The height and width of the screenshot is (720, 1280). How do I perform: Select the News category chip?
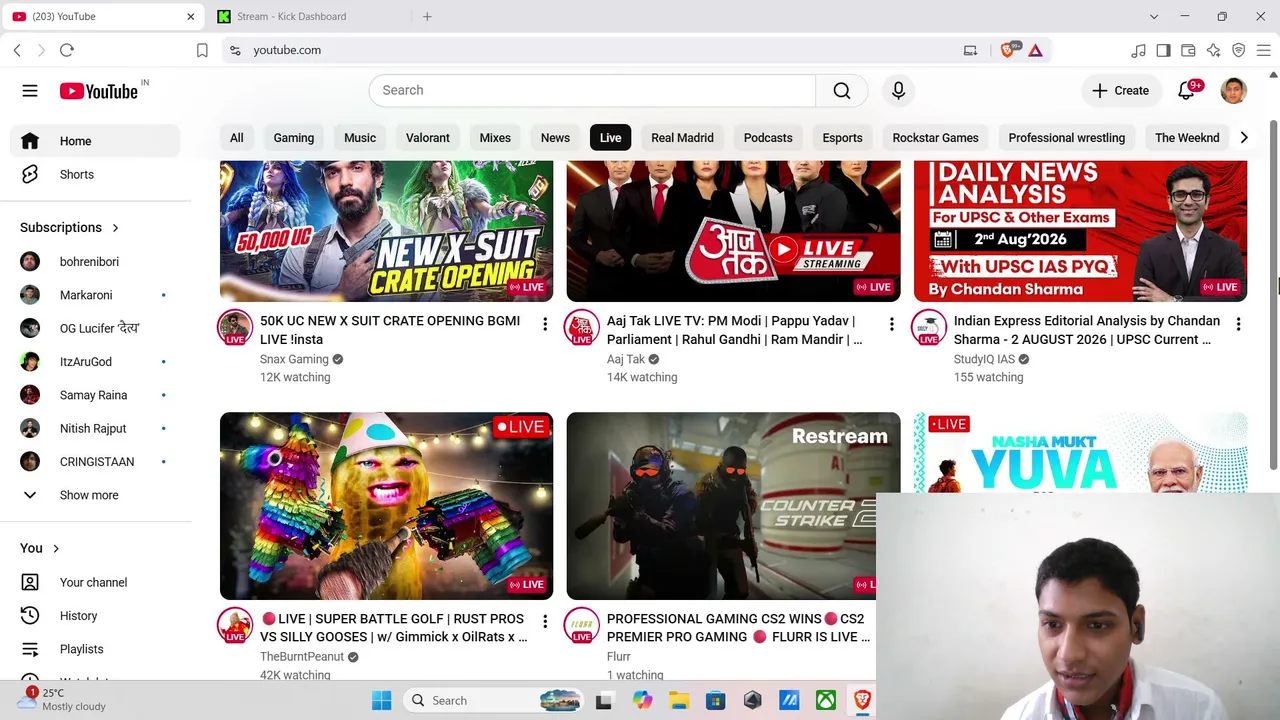point(555,138)
